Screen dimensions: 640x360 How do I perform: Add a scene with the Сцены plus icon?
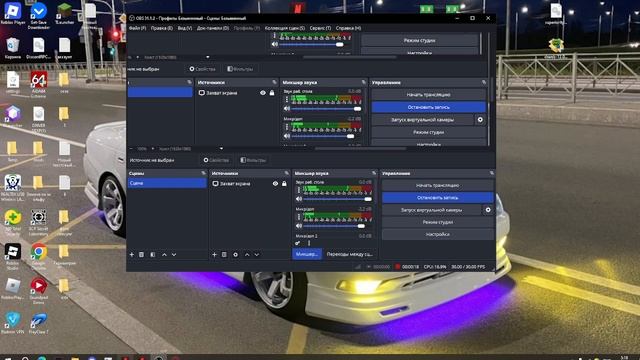(x=131, y=255)
